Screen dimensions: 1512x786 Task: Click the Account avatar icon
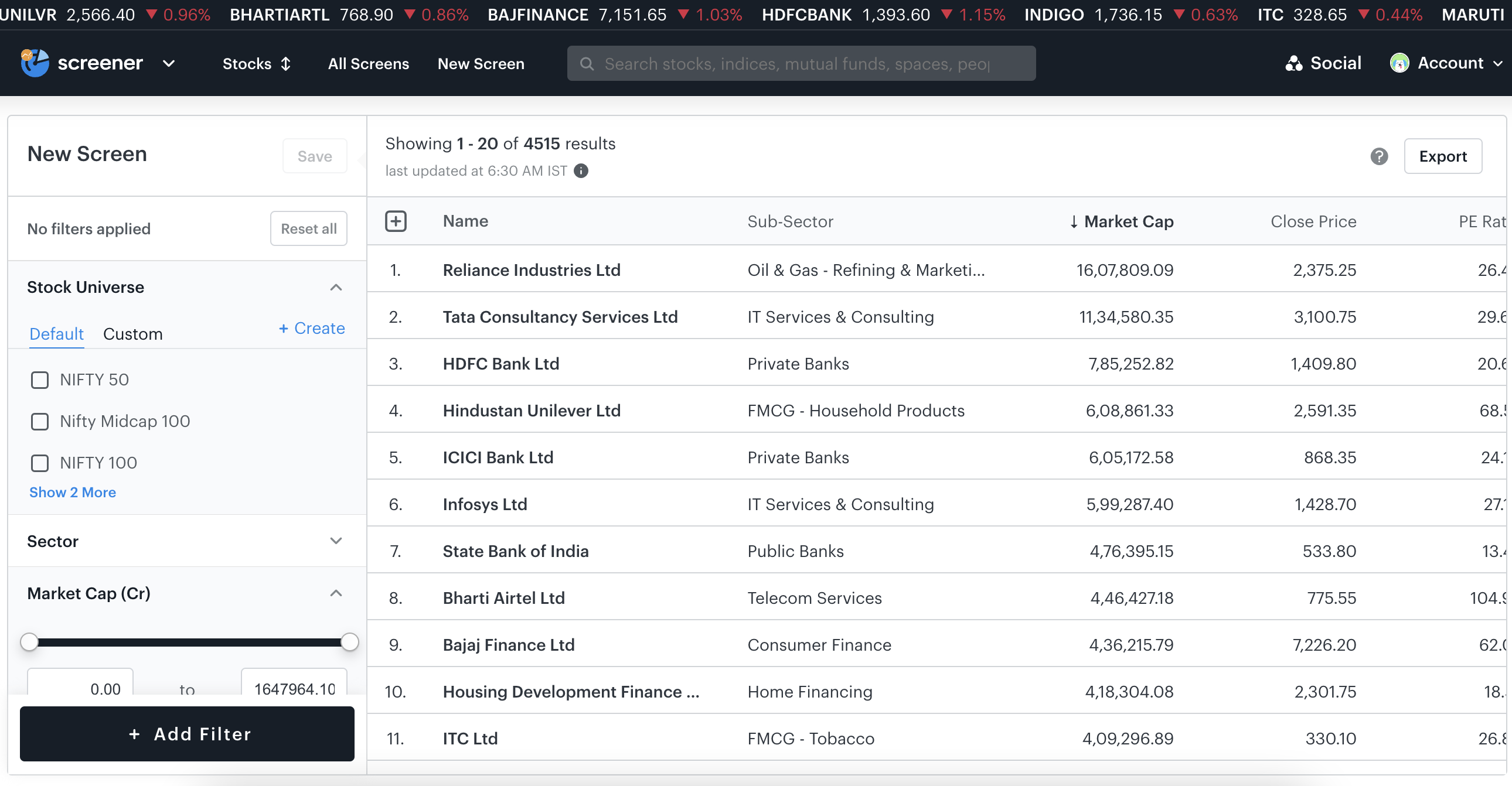coord(1399,63)
